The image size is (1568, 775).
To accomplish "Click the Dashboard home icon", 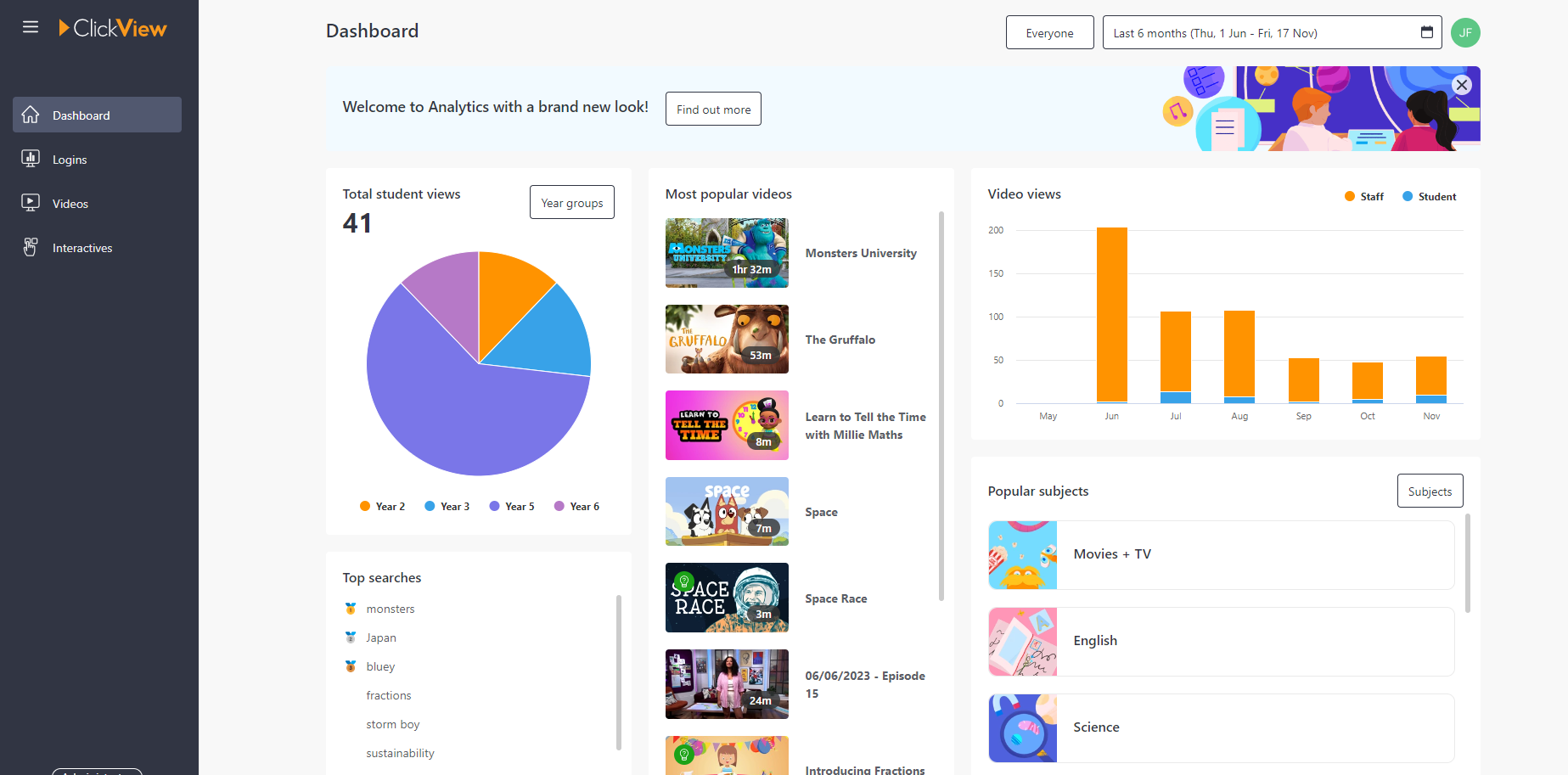I will click(x=31, y=115).
